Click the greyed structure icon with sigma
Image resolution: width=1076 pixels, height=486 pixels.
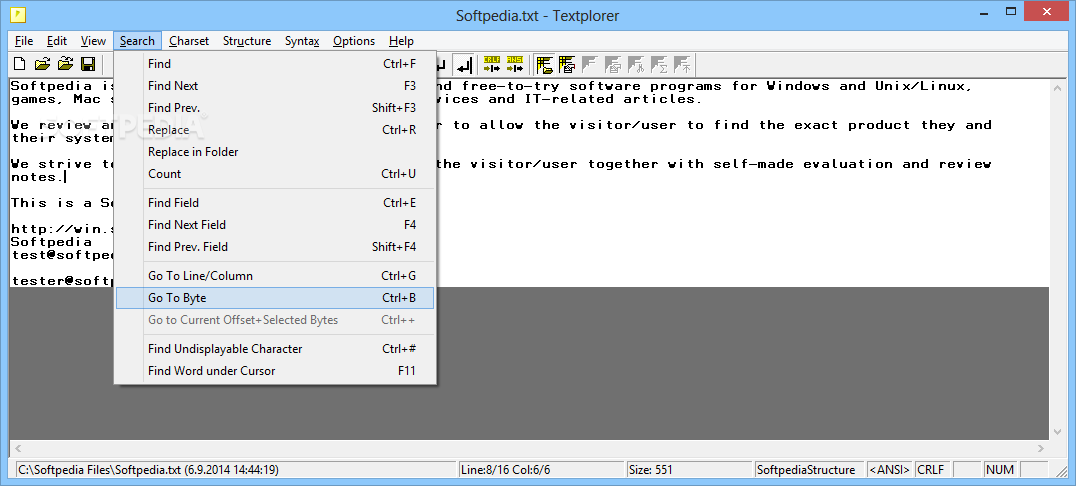pos(659,65)
